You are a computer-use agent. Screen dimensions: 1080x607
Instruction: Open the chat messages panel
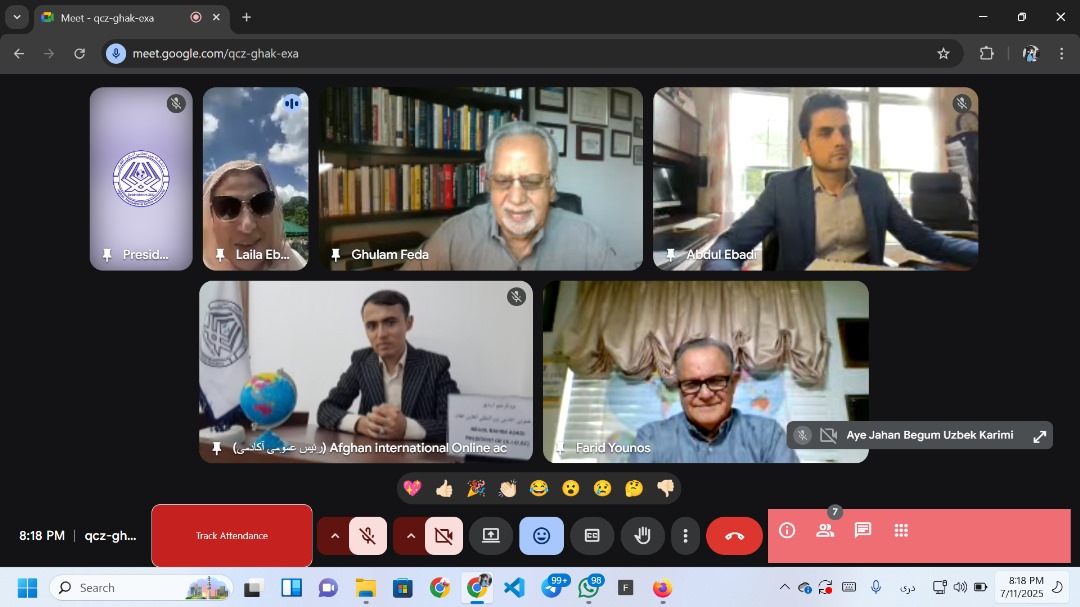click(863, 531)
